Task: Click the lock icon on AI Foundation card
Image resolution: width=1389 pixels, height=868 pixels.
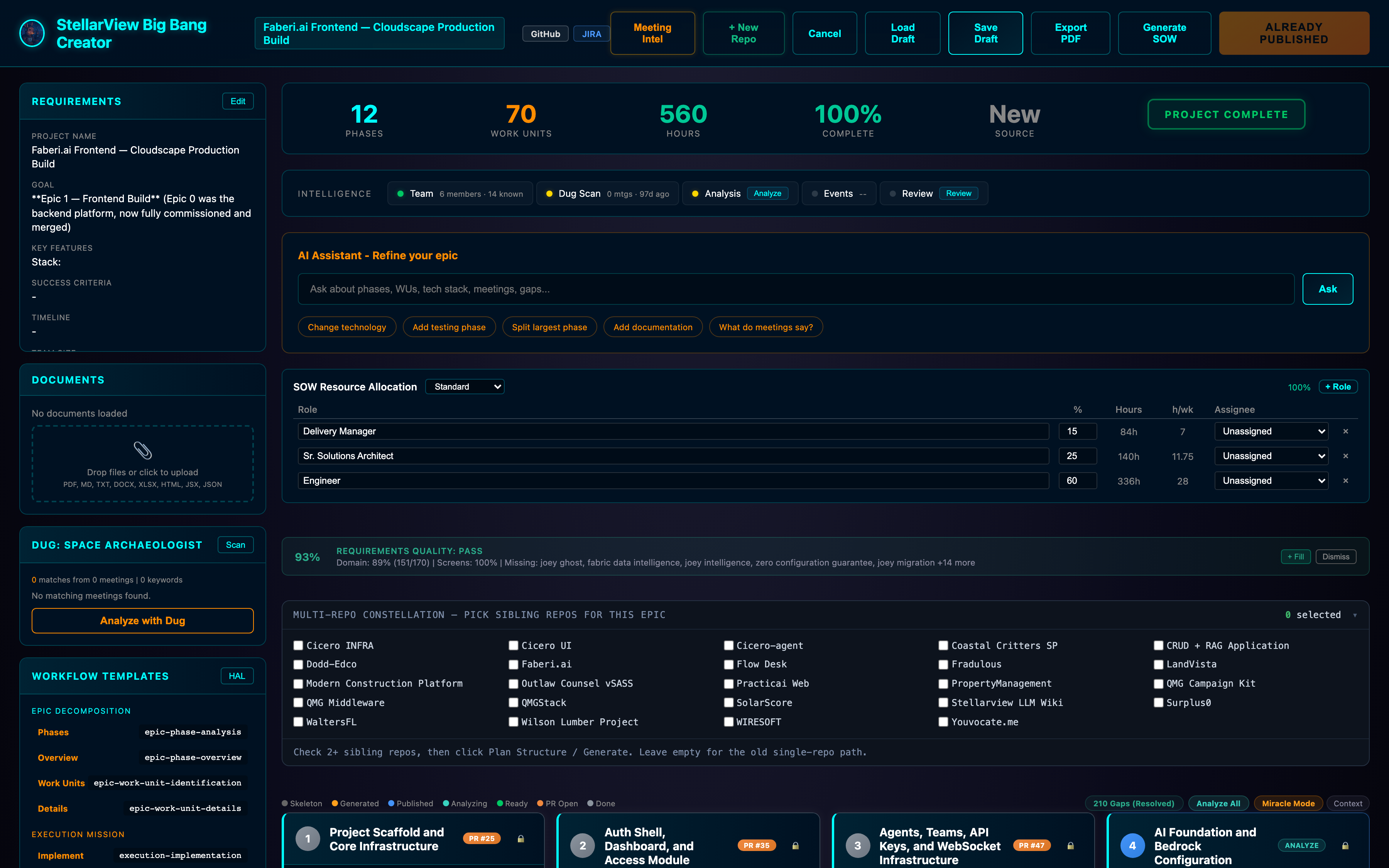Action: click(1345, 846)
